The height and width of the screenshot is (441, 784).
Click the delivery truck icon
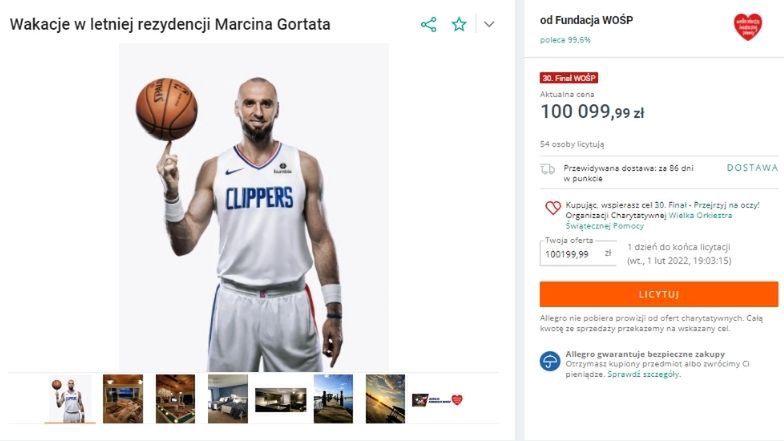(x=548, y=169)
